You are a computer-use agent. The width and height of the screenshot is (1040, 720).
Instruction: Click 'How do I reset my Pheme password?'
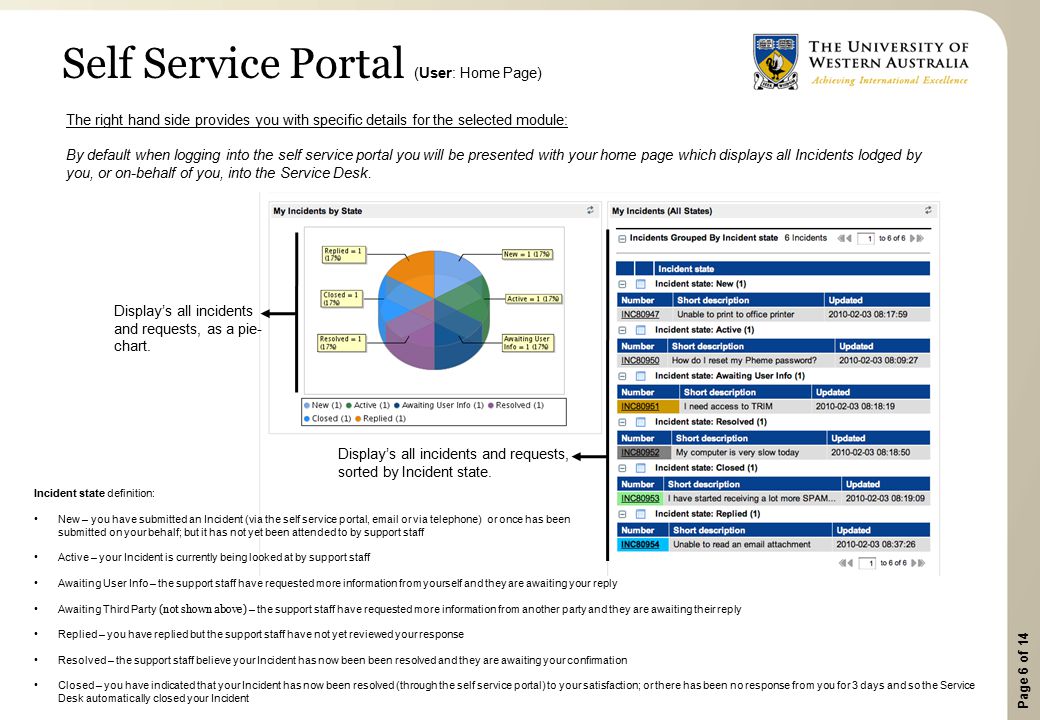pos(744,361)
